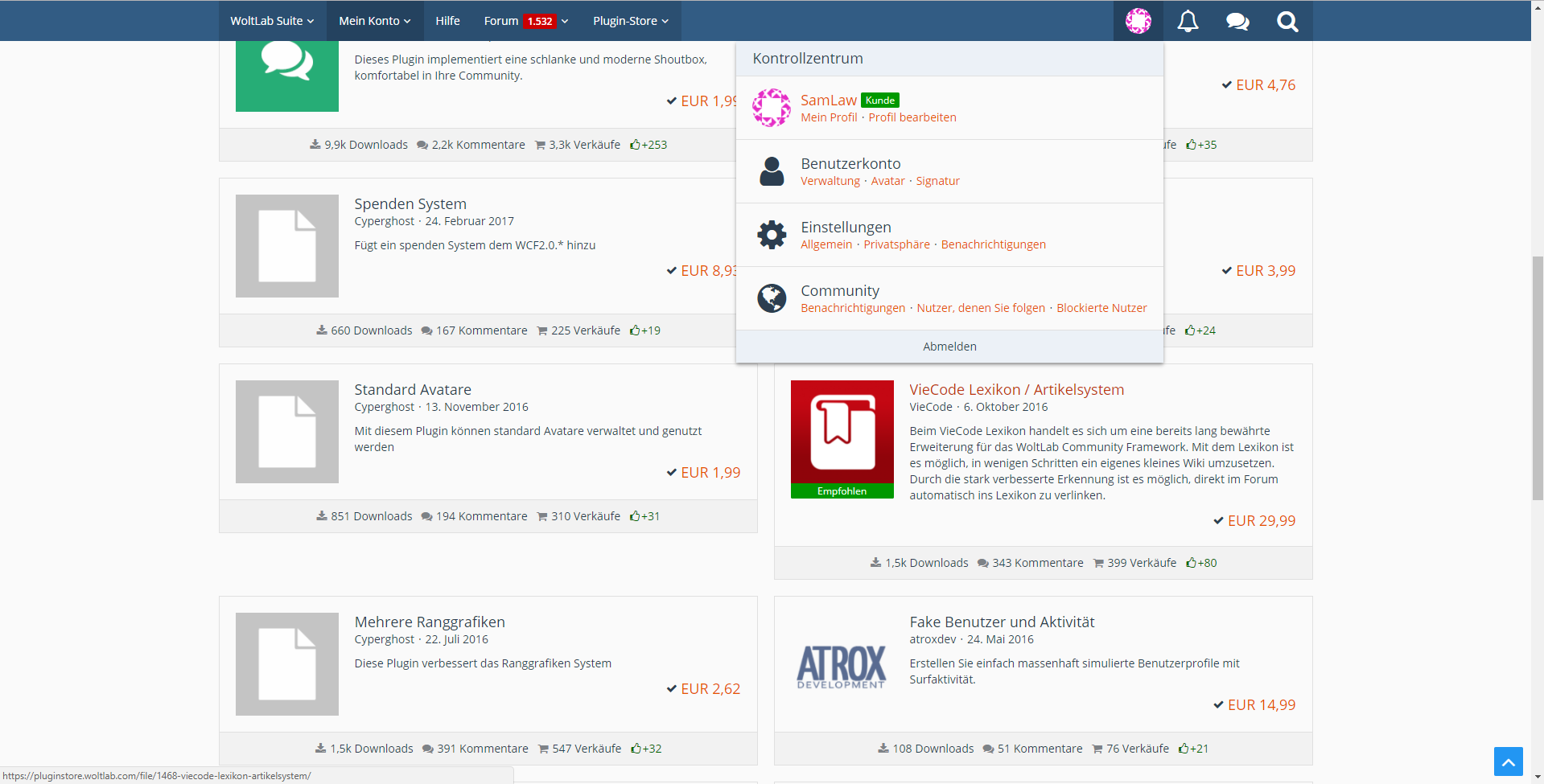The width and height of the screenshot is (1544, 784).
Task: Open the Hilfe menu item
Action: pos(447,21)
